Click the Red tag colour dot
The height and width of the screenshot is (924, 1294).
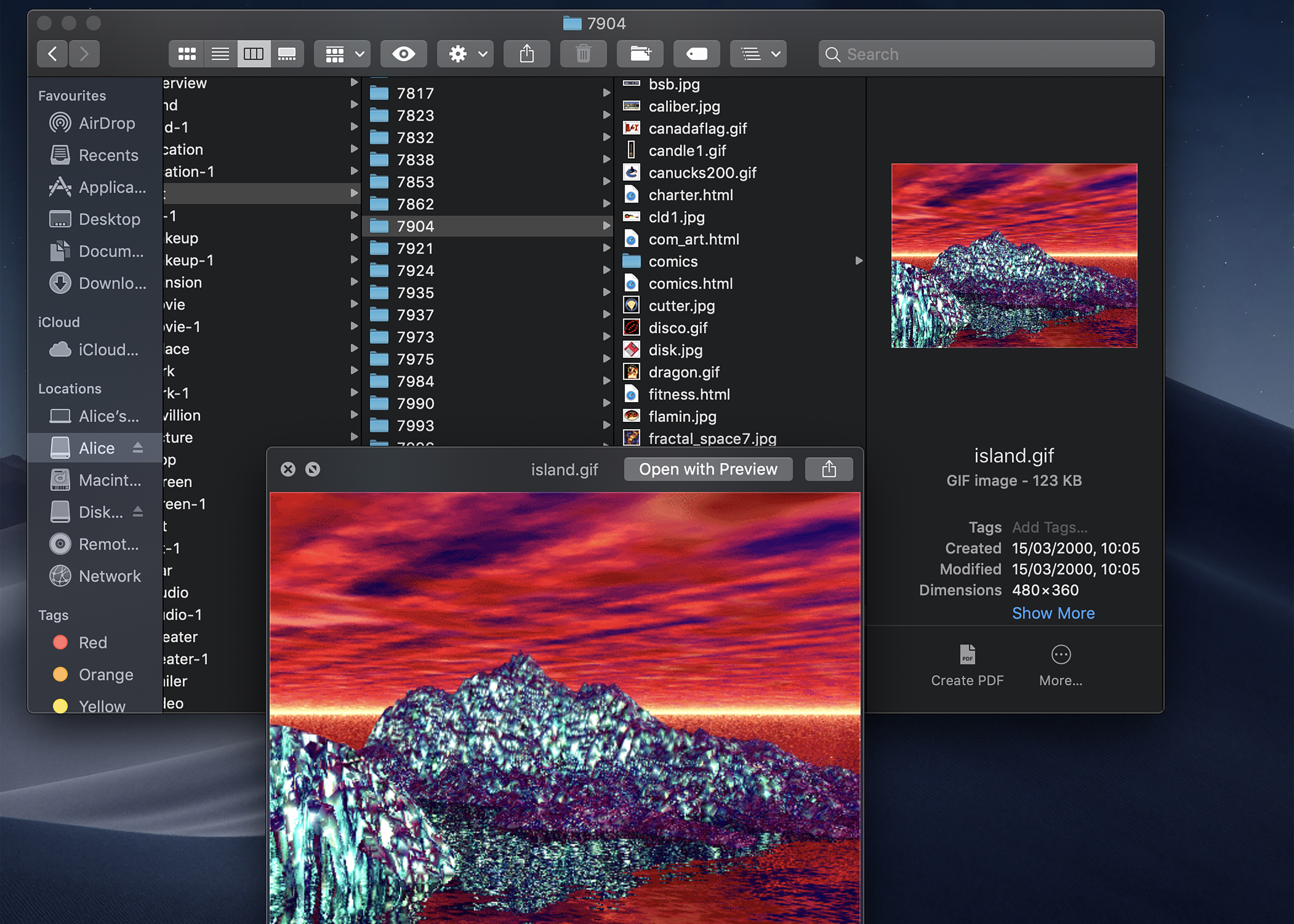[60, 642]
